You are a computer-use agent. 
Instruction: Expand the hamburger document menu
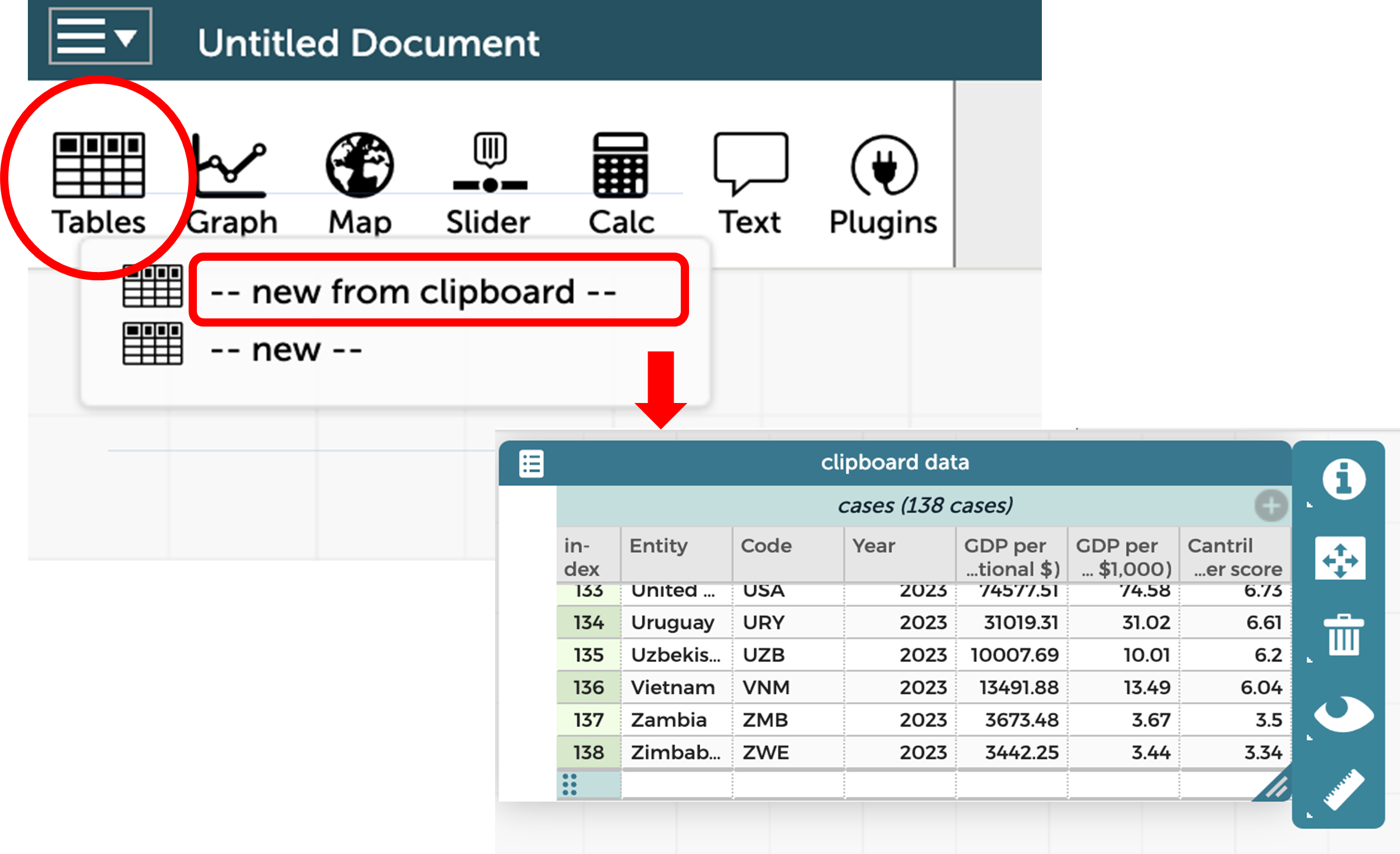tap(100, 36)
